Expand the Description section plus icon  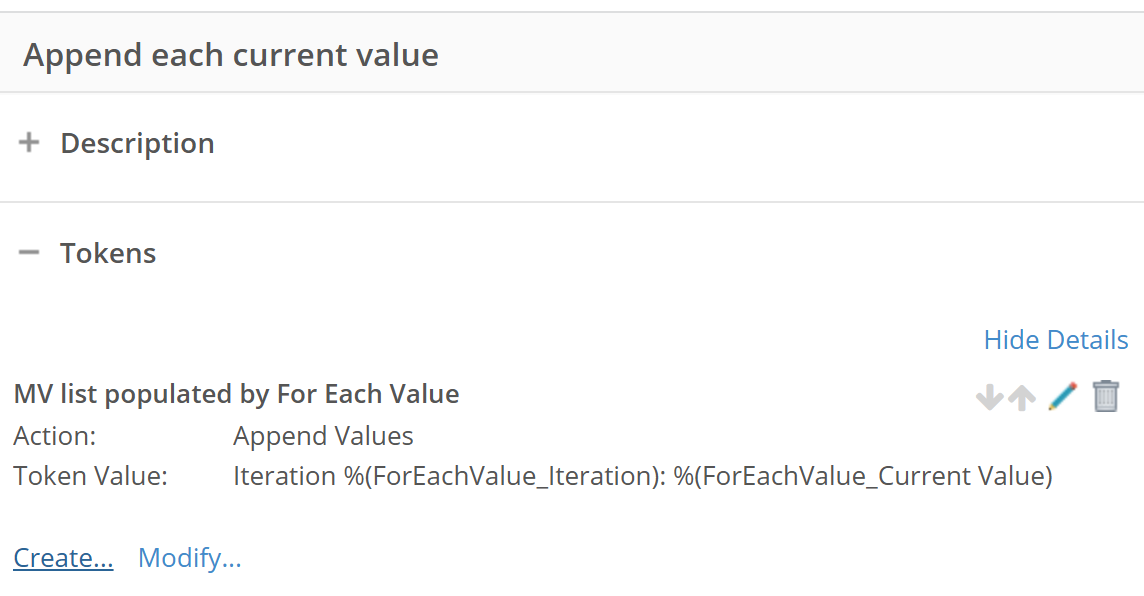29,142
